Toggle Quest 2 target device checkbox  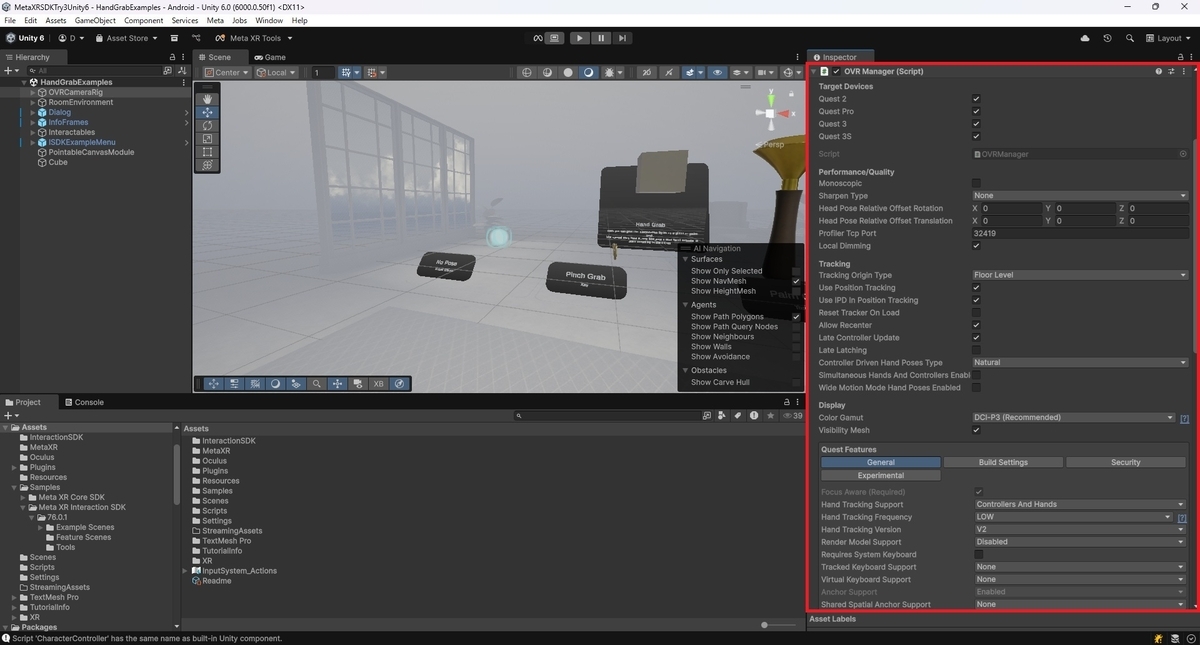[x=976, y=99]
